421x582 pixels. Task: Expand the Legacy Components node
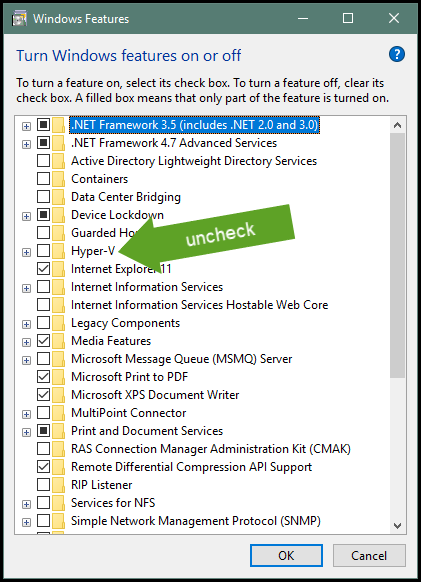tap(26, 324)
